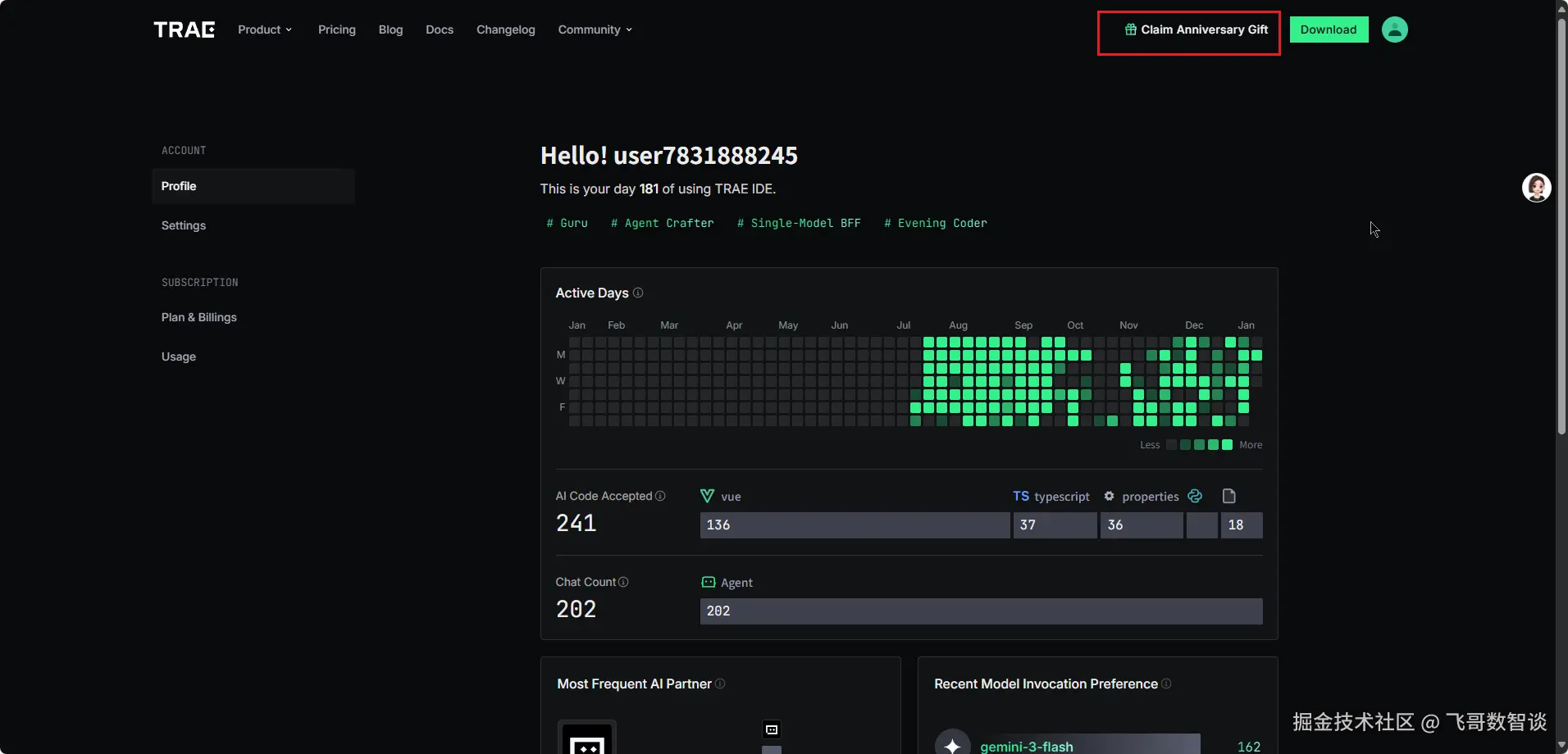Click the green Download button
Image resolution: width=1568 pixels, height=754 pixels.
[1329, 30]
